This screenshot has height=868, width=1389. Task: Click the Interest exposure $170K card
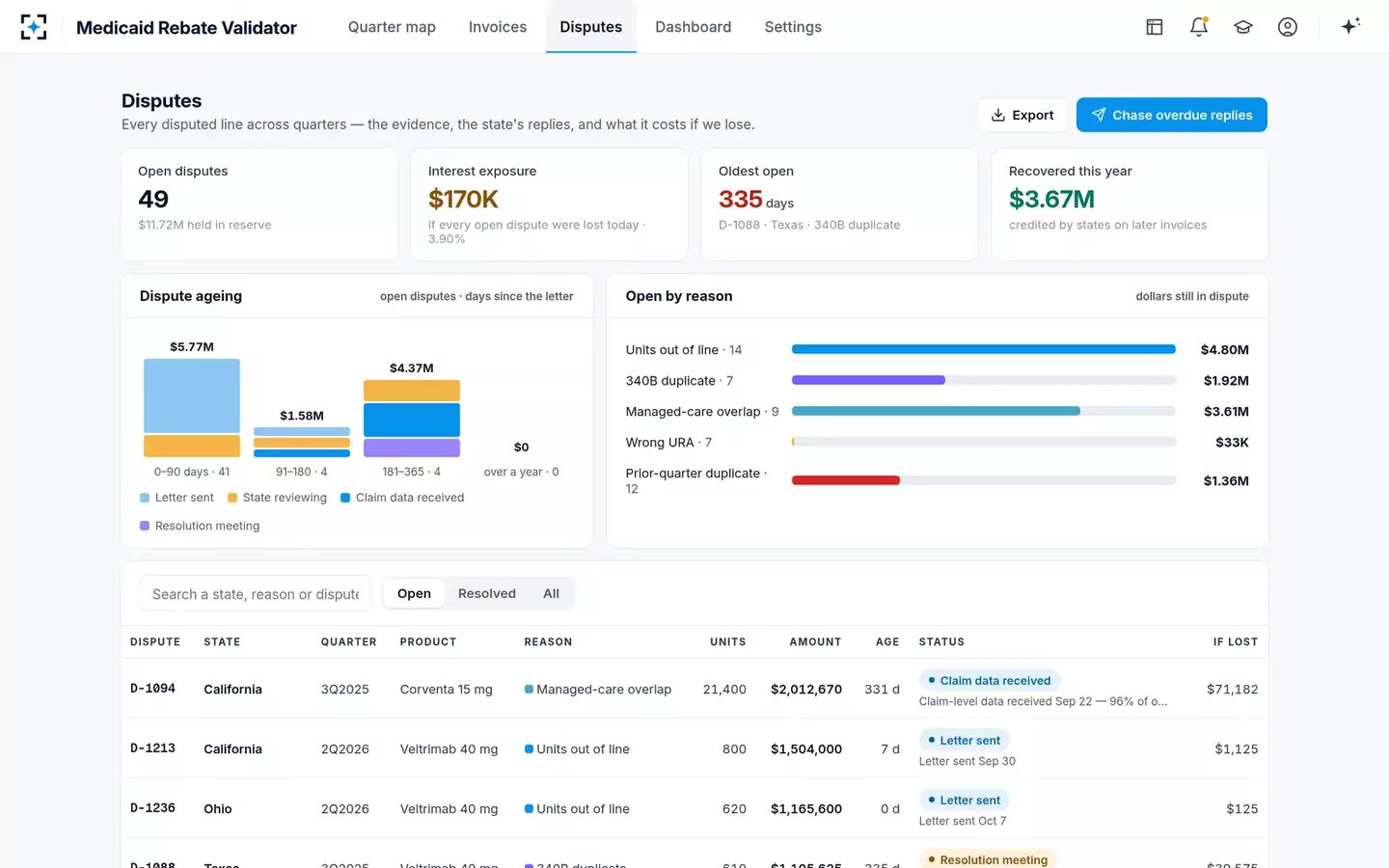point(550,204)
